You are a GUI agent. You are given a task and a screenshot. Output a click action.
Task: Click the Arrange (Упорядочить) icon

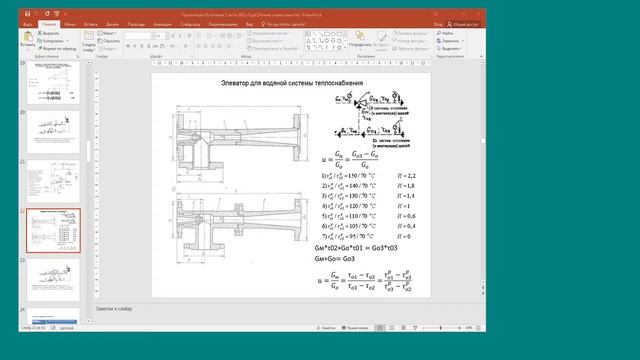pos(360,36)
